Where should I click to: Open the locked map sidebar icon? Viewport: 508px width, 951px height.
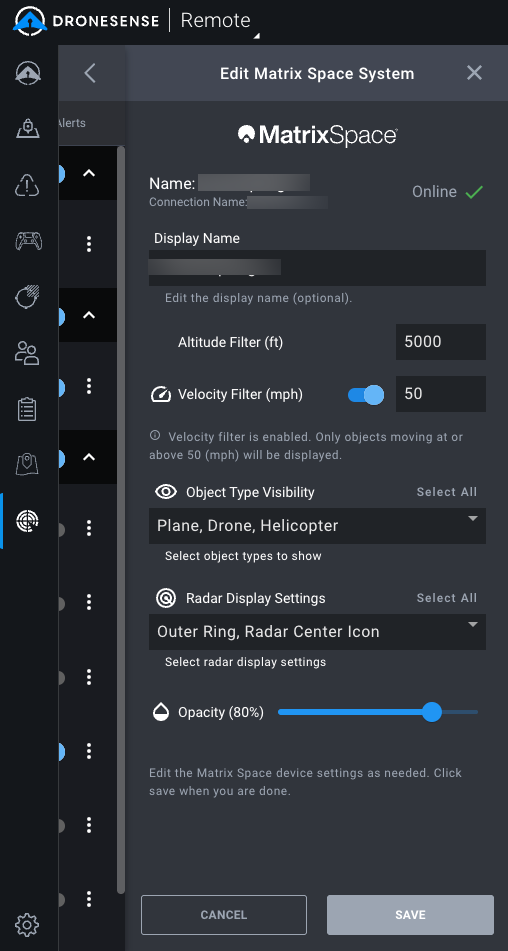[28, 128]
